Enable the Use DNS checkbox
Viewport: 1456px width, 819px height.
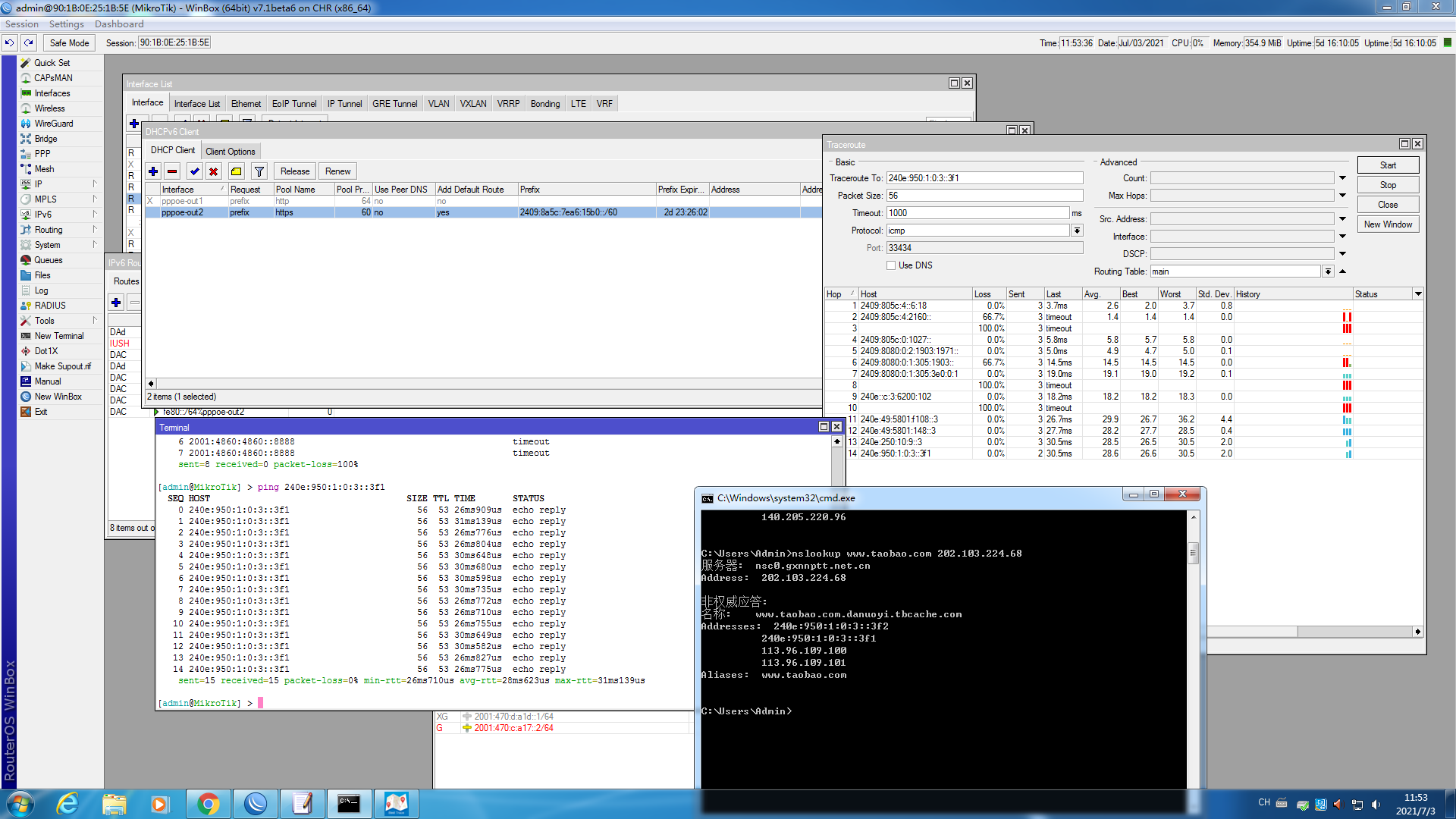coord(891,265)
